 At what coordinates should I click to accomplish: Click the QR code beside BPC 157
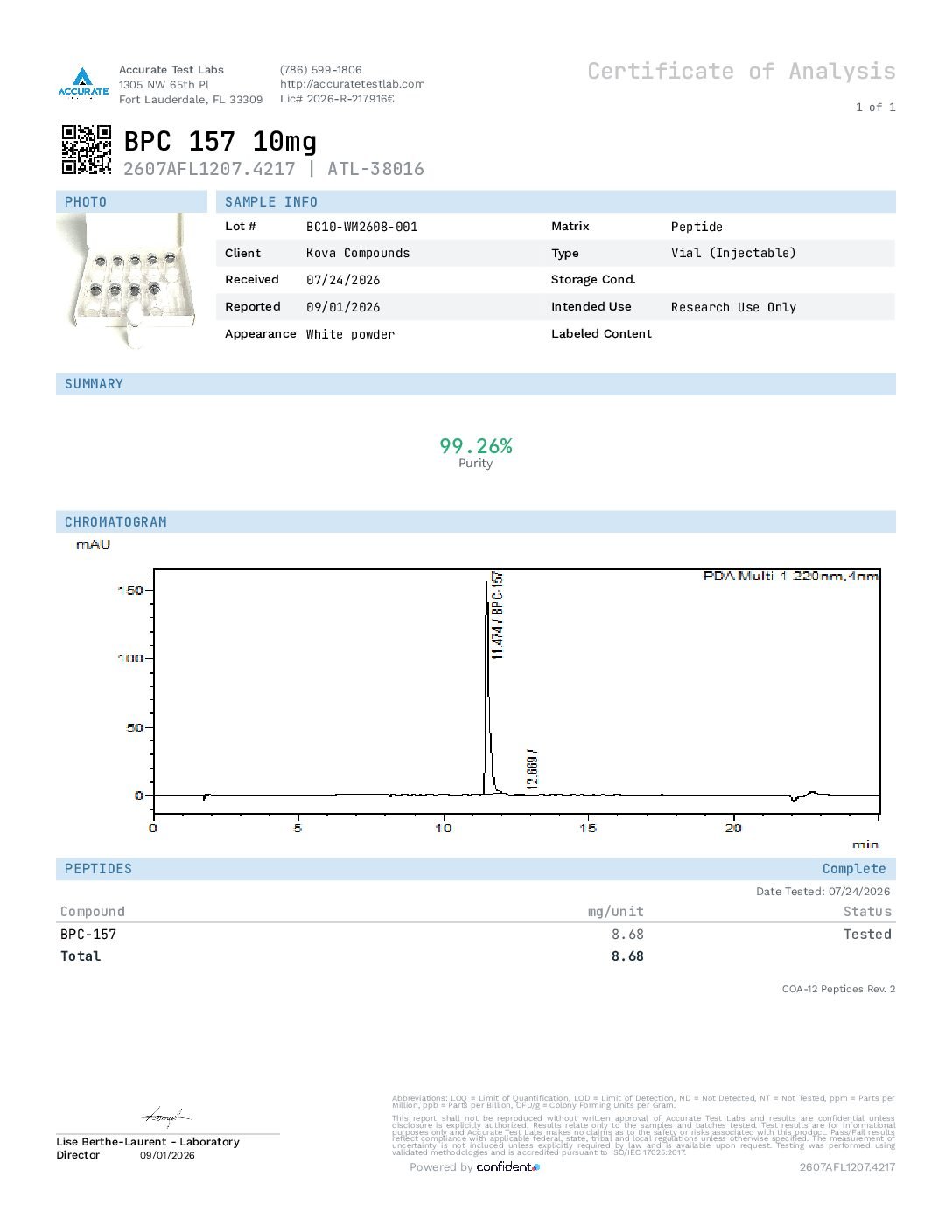[x=87, y=150]
